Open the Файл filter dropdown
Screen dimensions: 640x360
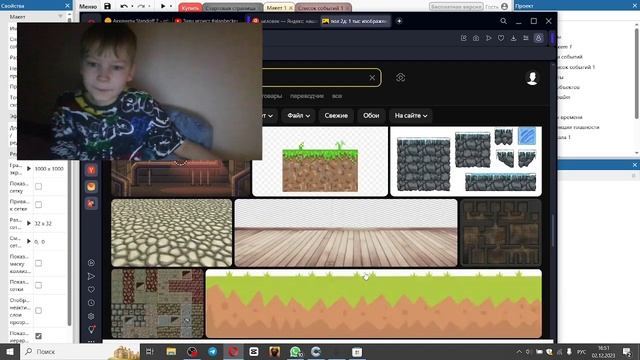(x=298, y=116)
